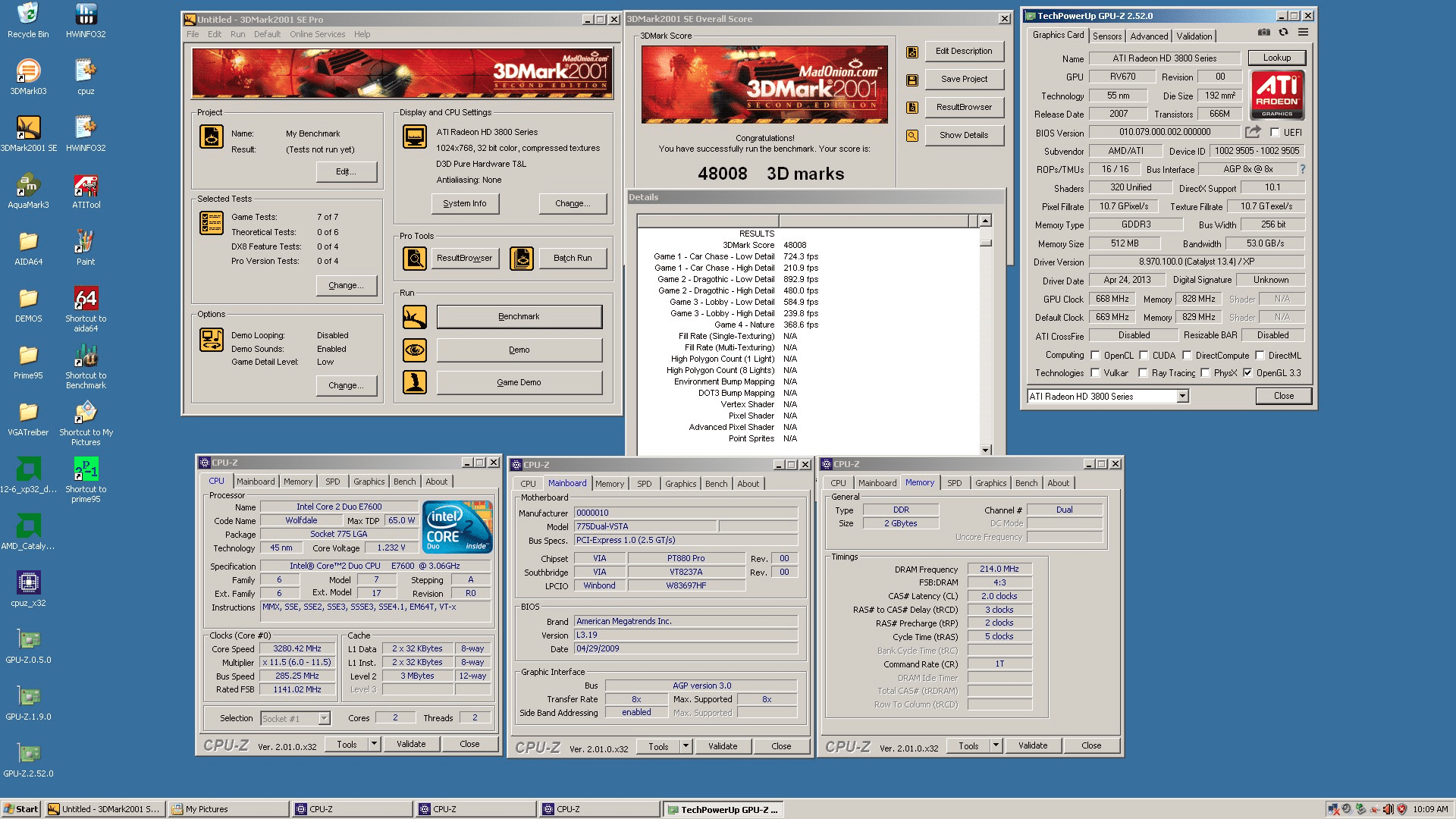Toggle the OpenGL 3.3 checkbox in GPU-Z
The width and height of the screenshot is (1456, 819).
(x=1247, y=372)
